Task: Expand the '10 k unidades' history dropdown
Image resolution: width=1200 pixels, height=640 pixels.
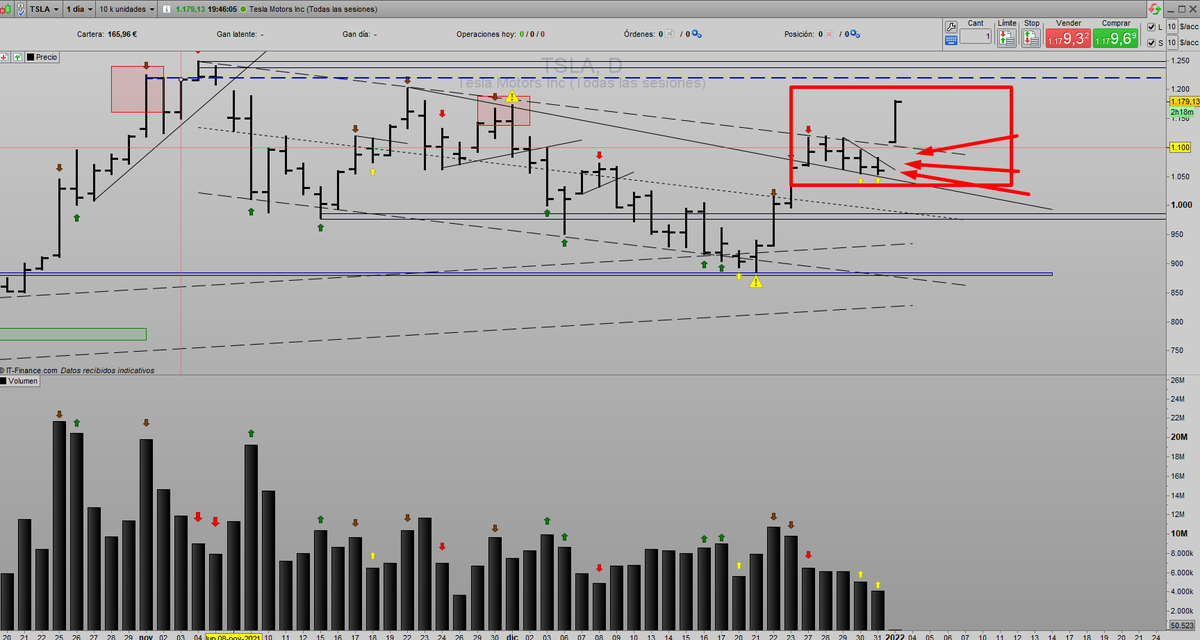Action: 127,9
